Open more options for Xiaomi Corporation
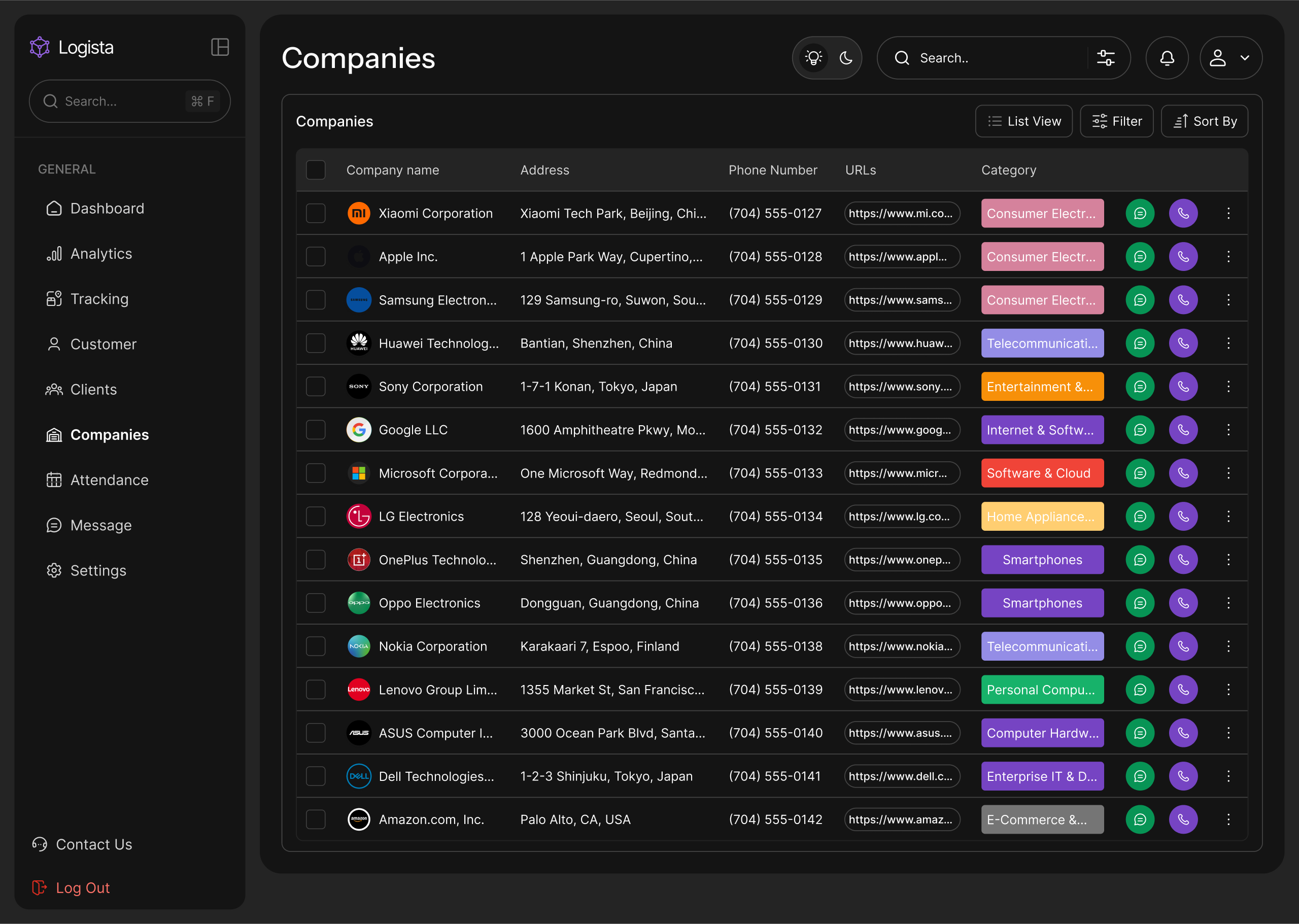The height and width of the screenshot is (924, 1299). 1228,213
